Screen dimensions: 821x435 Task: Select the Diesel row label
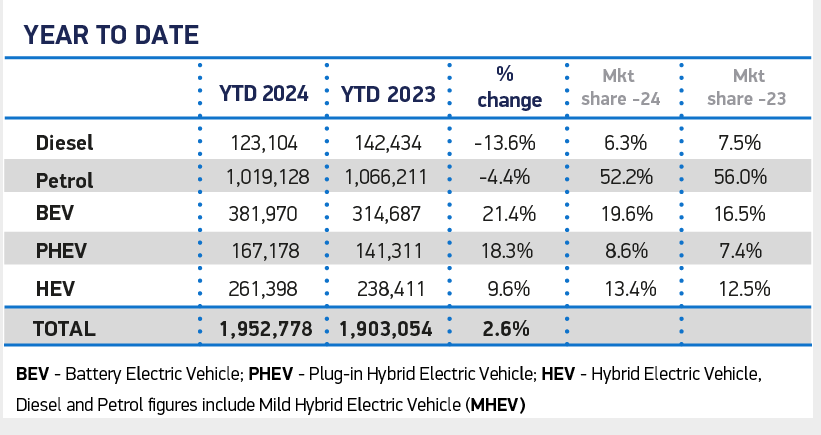(x=64, y=143)
